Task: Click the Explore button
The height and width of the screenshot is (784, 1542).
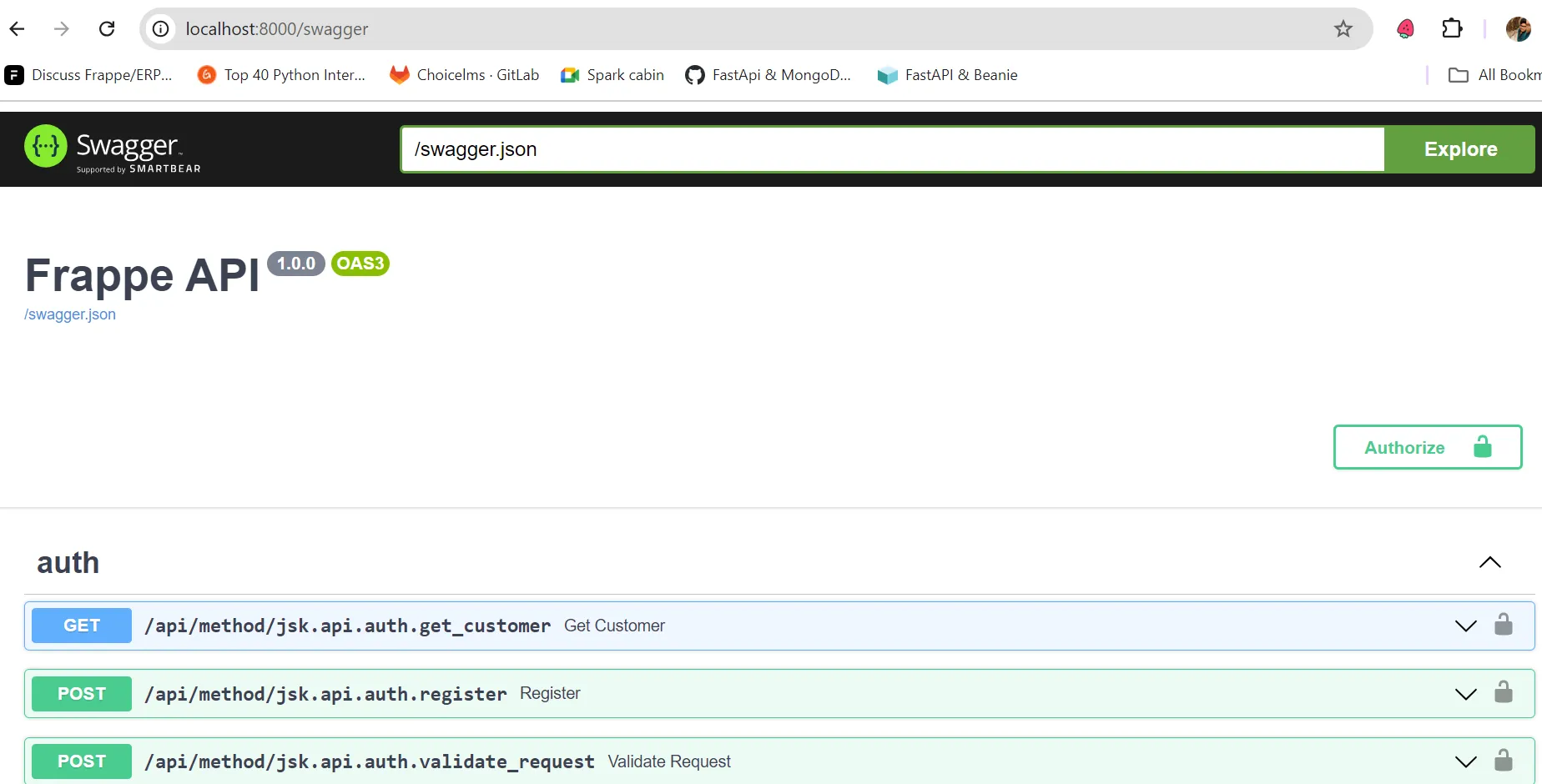Action: click(x=1460, y=149)
